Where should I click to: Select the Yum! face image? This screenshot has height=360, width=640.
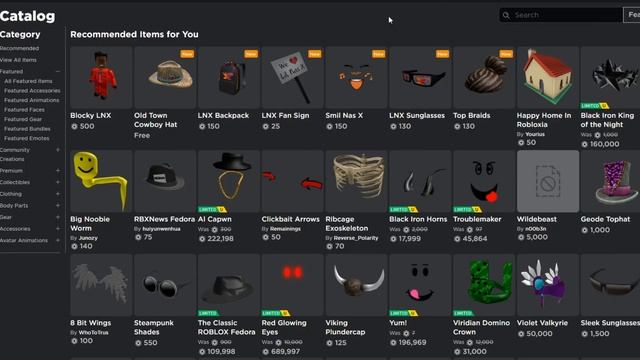[420, 285]
